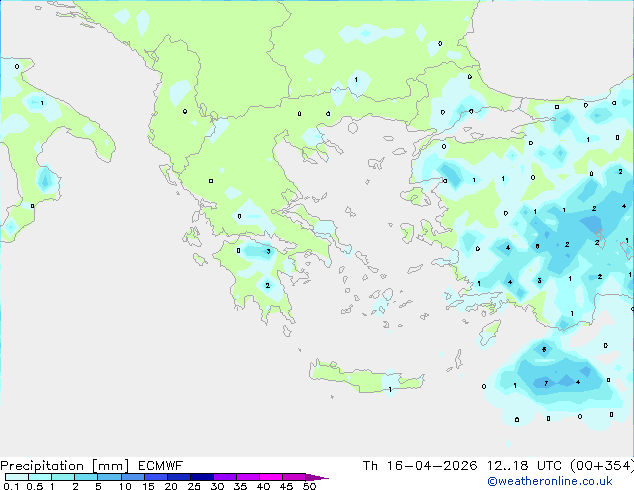Click the 30–35 mm purple swatch

click(x=225, y=477)
